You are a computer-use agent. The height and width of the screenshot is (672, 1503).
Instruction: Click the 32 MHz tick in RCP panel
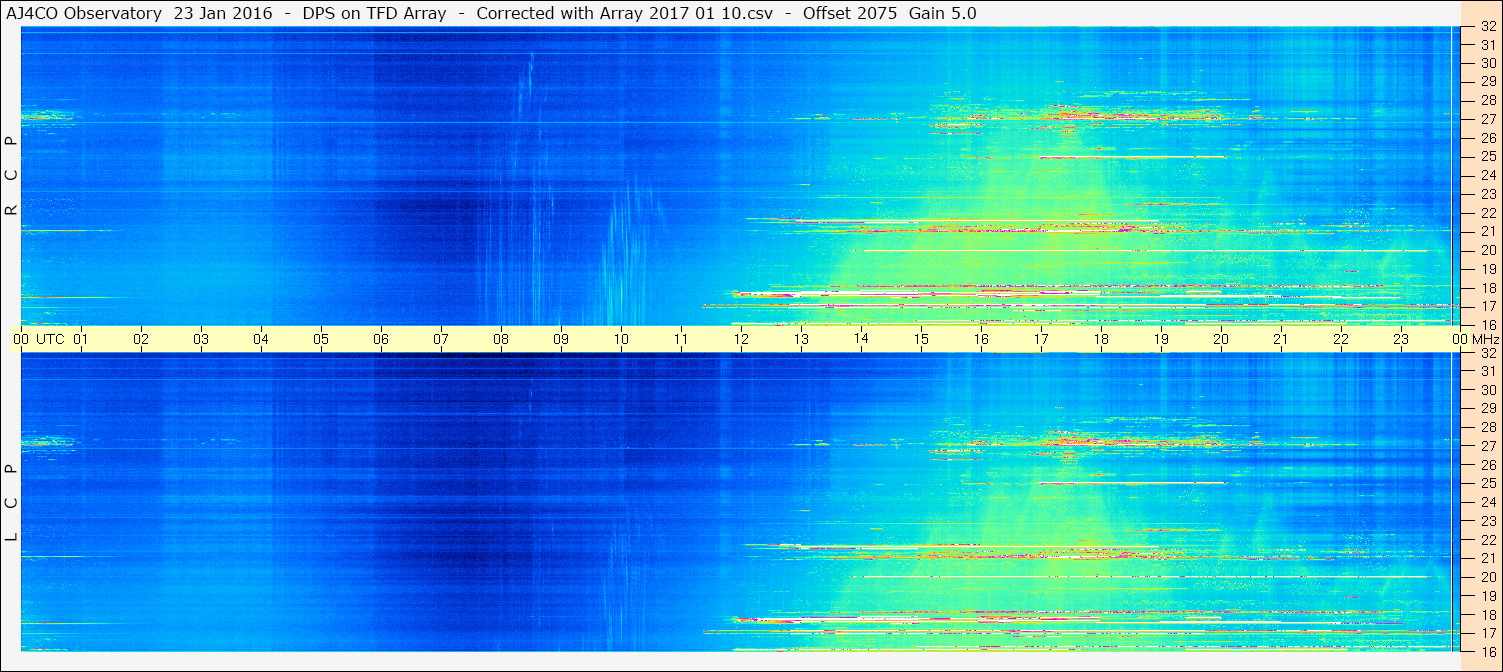(1487, 27)
